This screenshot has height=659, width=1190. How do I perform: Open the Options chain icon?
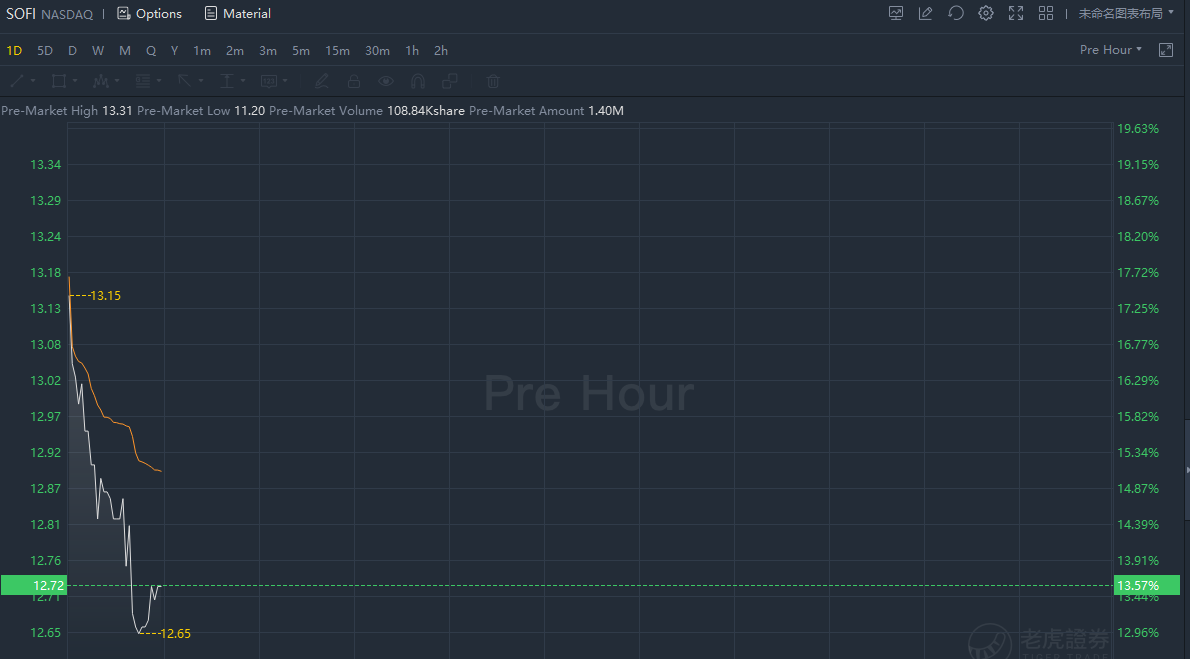pos(124,14)
